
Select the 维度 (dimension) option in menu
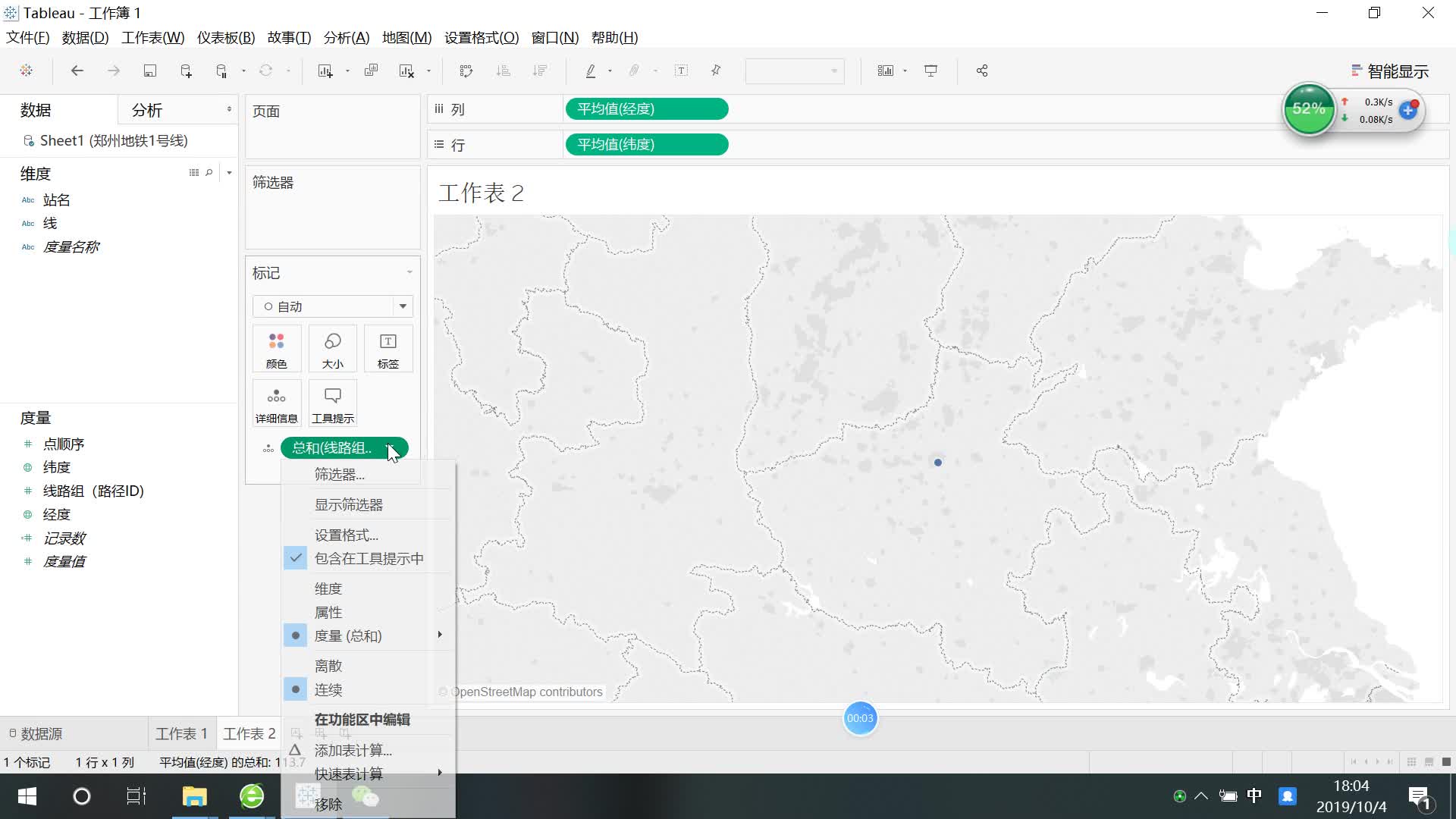tap(328, 588)
